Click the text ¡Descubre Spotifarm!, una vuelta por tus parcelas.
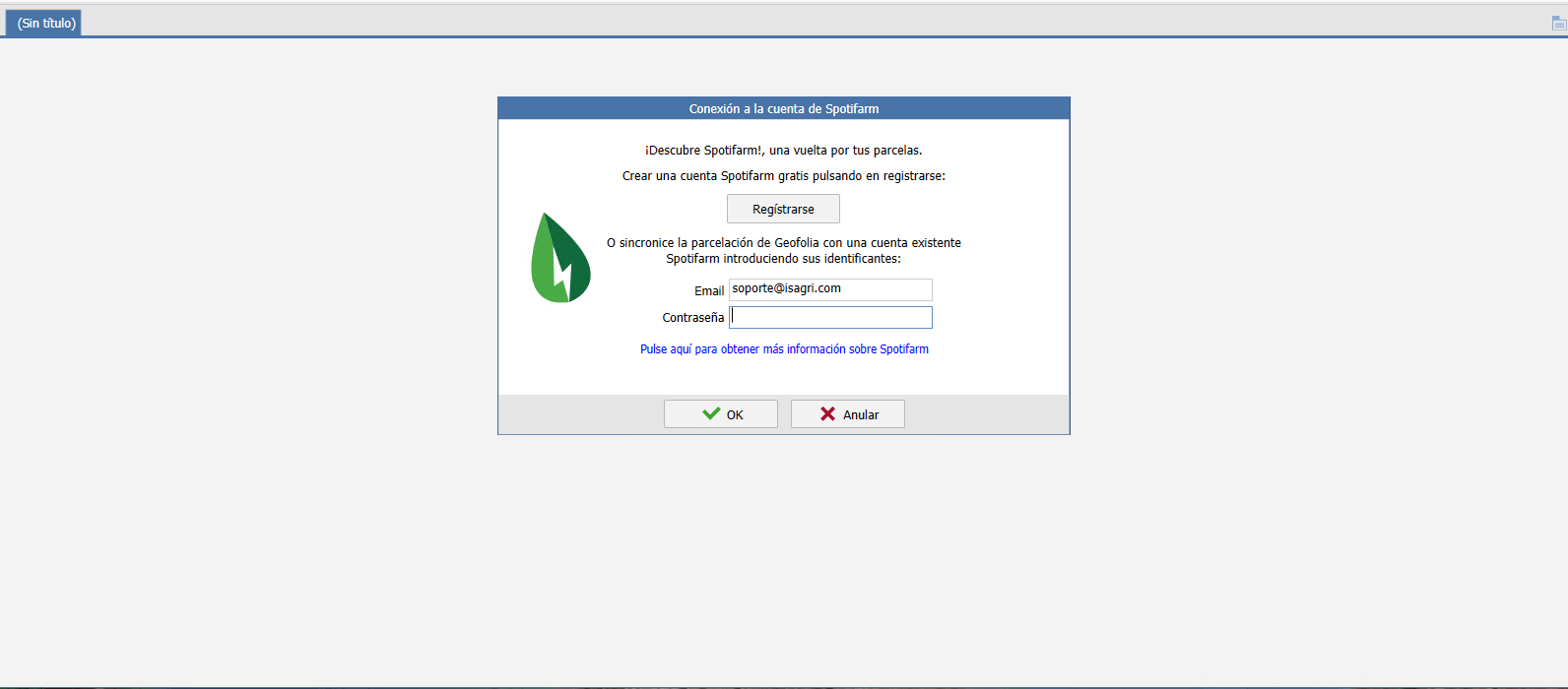This screenshot has height=689, width=1568. pos(784,151)
